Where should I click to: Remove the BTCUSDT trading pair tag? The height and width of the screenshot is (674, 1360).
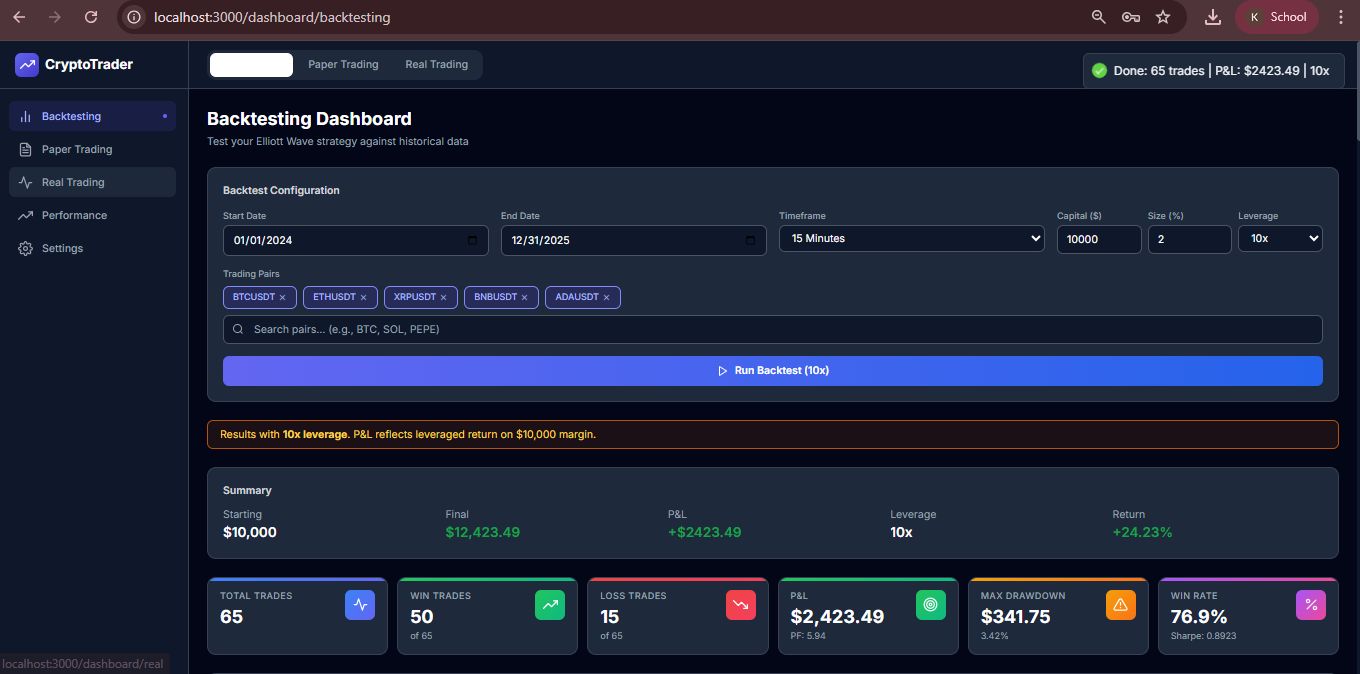(283, 298)
